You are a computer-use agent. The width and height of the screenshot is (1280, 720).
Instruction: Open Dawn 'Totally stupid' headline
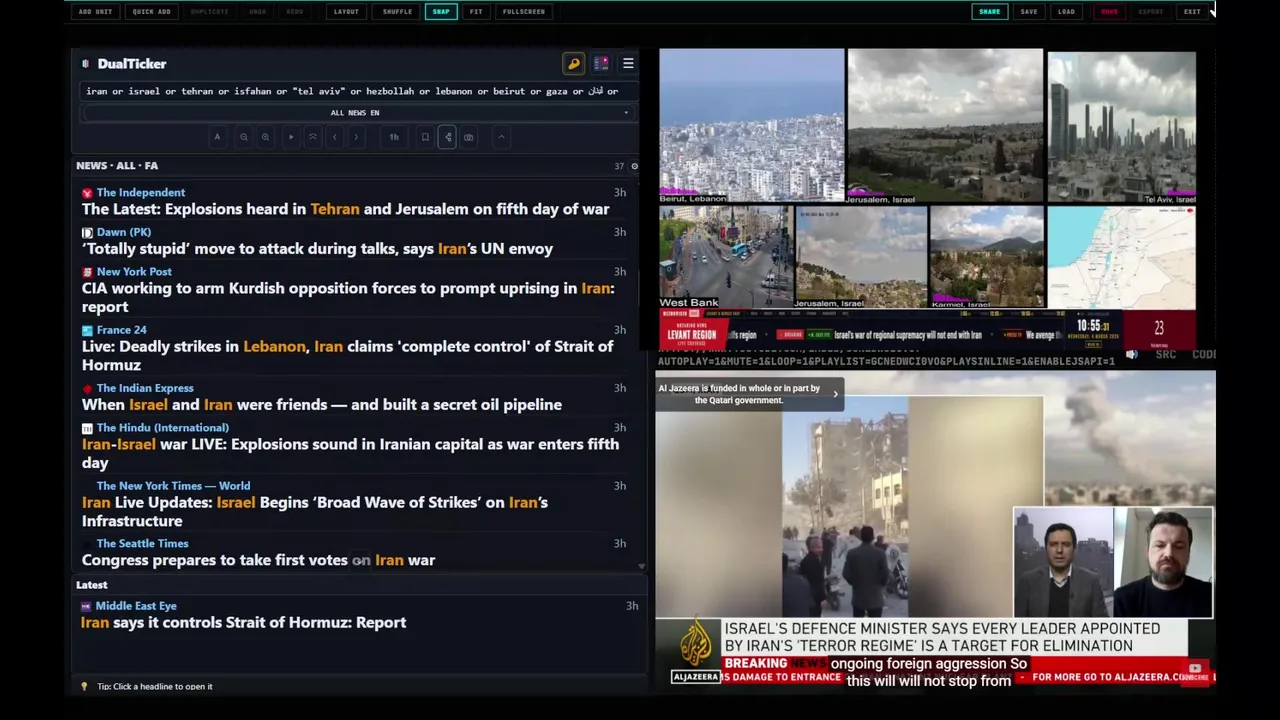tap(317, 249)
